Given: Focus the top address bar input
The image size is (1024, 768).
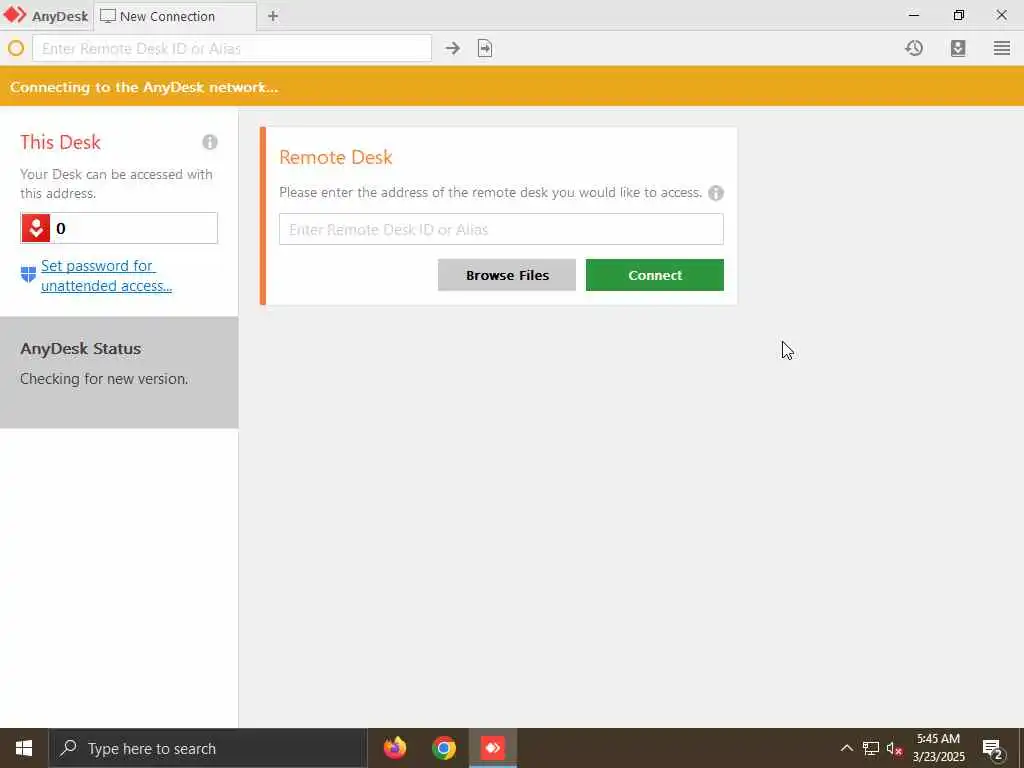Looking at the screenshot, I should (232, 48).
